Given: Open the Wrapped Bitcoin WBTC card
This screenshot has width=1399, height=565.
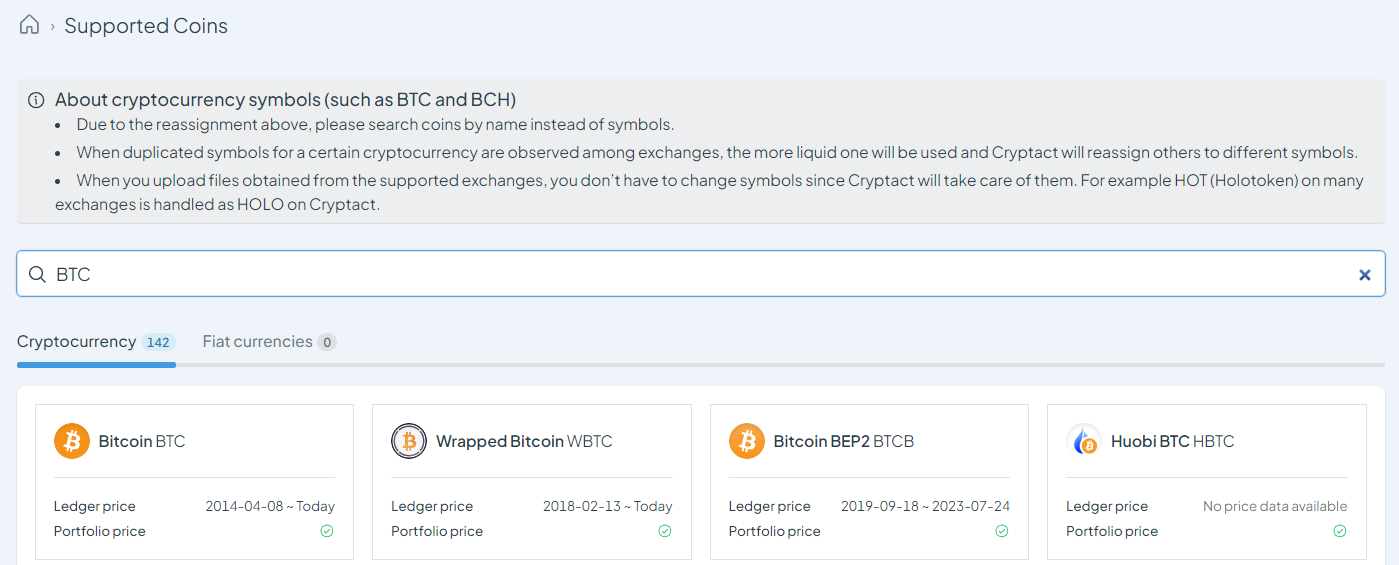Looking at the screenshot, I should click(532, 482).
